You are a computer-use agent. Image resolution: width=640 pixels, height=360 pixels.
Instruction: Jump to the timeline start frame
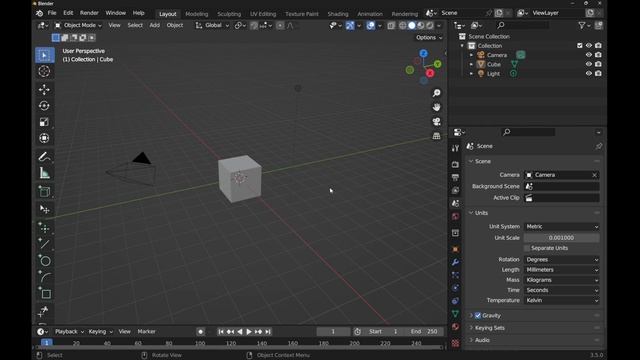pyautogui.click(x=221, y=332)
